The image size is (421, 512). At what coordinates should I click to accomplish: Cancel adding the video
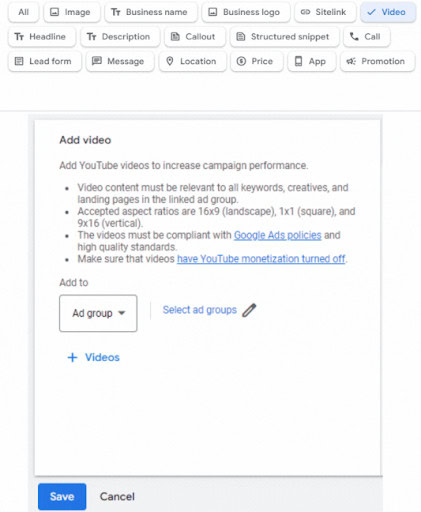click(117, 496)
